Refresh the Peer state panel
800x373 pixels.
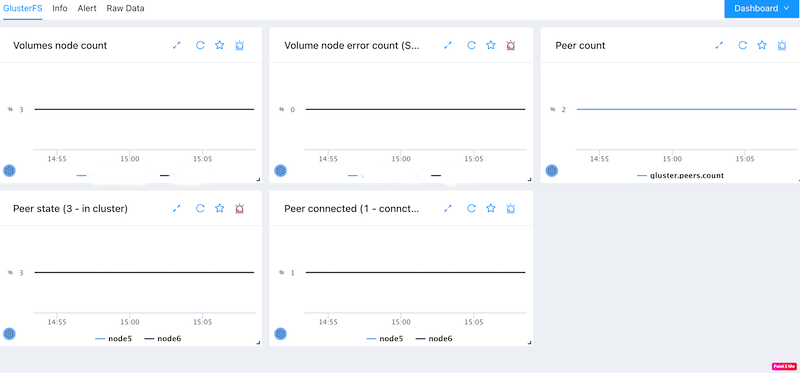(200, 208)
